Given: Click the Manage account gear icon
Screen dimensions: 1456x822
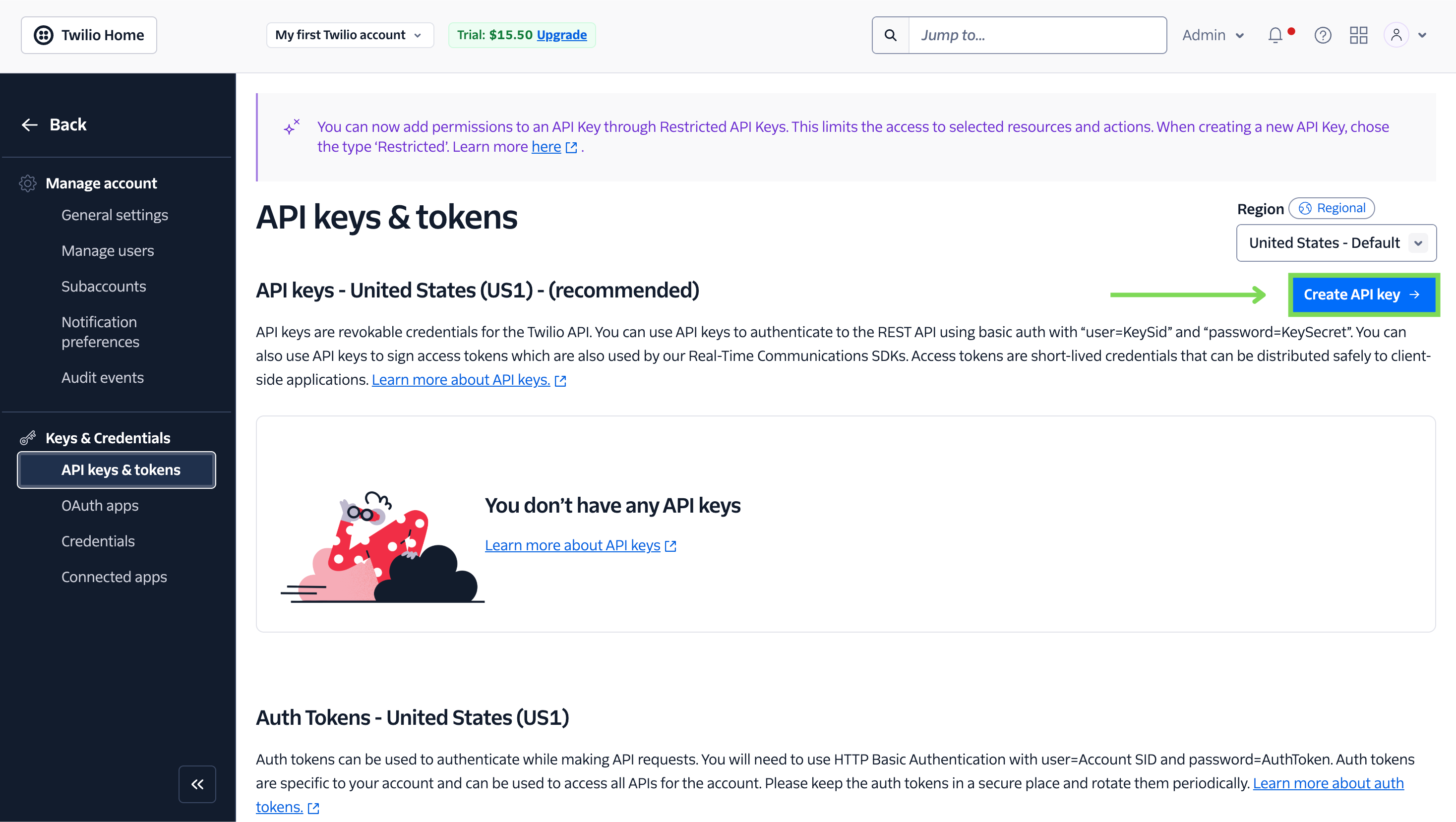Looking at the screenshot, I should pyautogui.click(x=28, y=183).
